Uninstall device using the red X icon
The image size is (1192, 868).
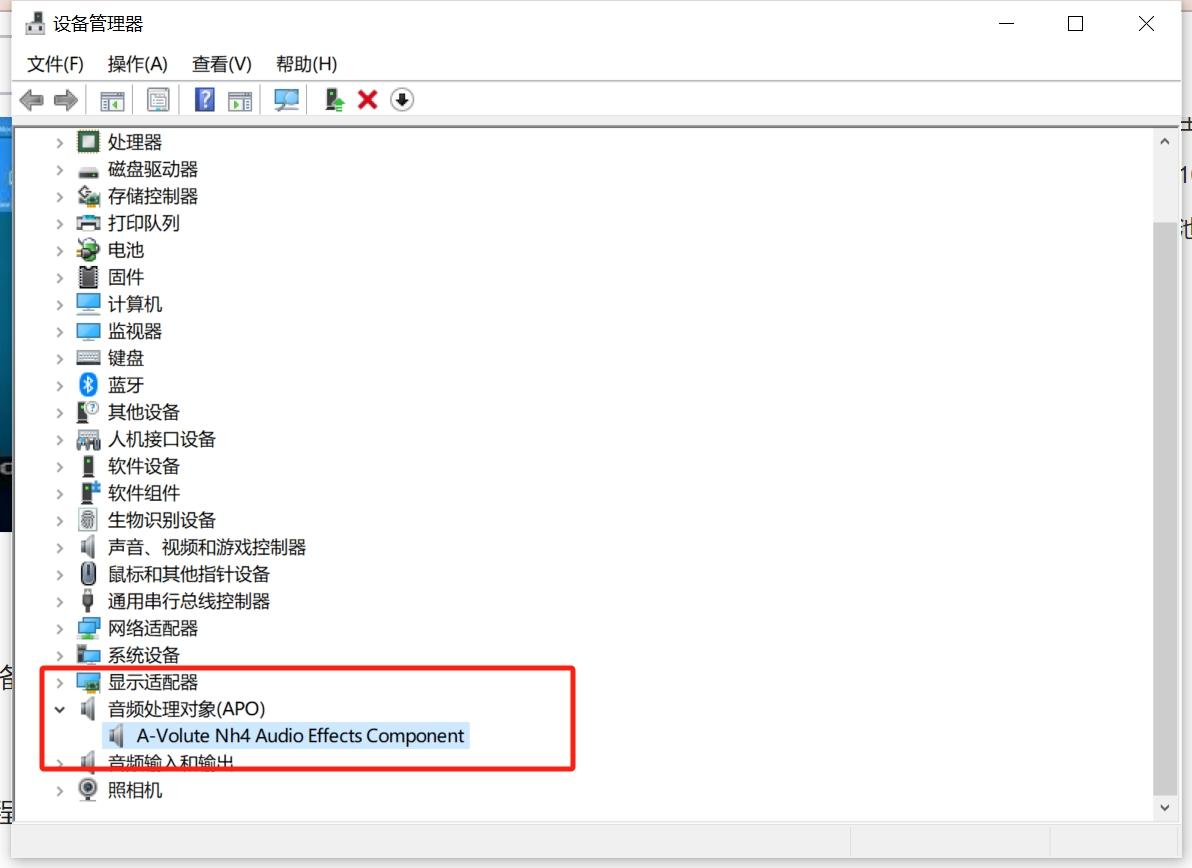point(367,99)
